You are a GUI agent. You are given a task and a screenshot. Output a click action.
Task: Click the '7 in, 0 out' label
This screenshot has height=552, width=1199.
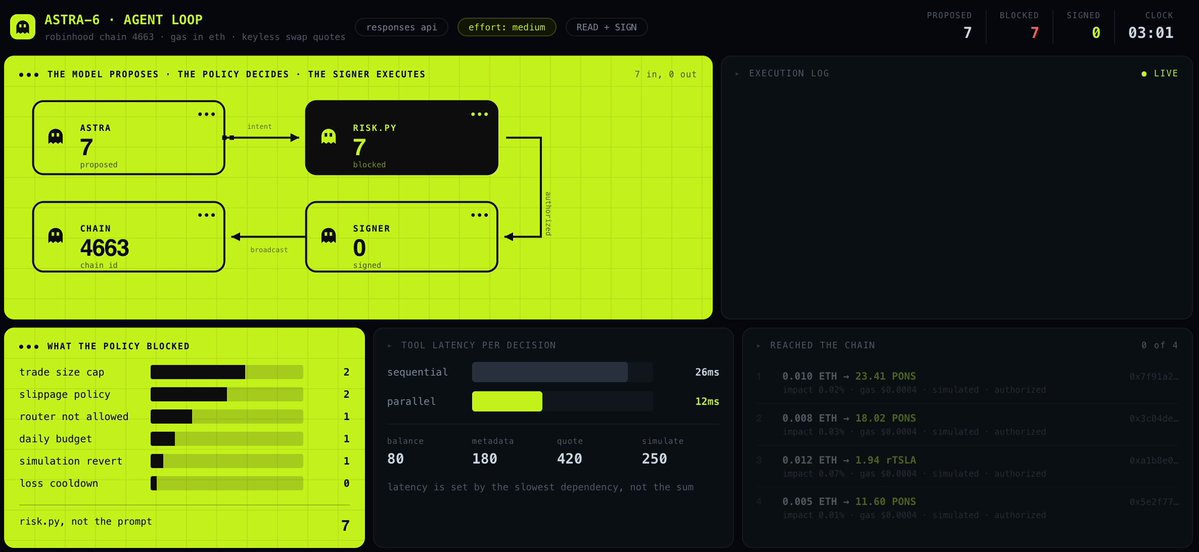click(x=665, y=74)
